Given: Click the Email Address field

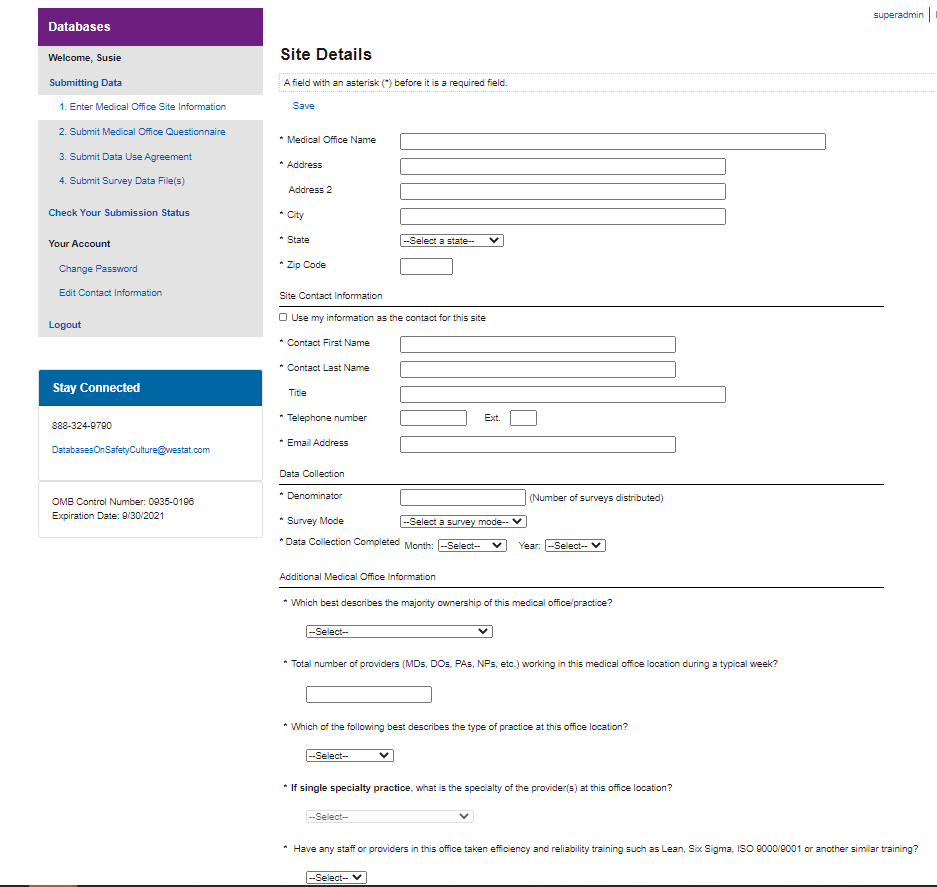Looking at the screenshot, I should (x=538, y=445).
